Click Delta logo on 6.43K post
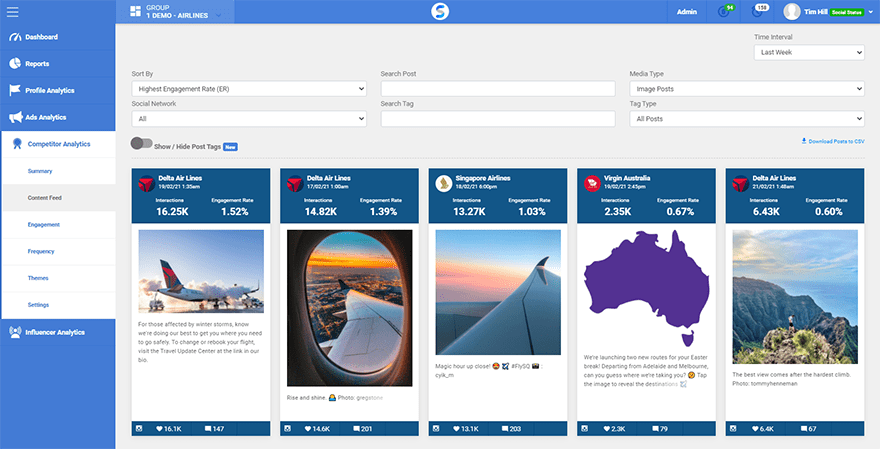Viewport: 880px width, 449px height. pos(741,184)
